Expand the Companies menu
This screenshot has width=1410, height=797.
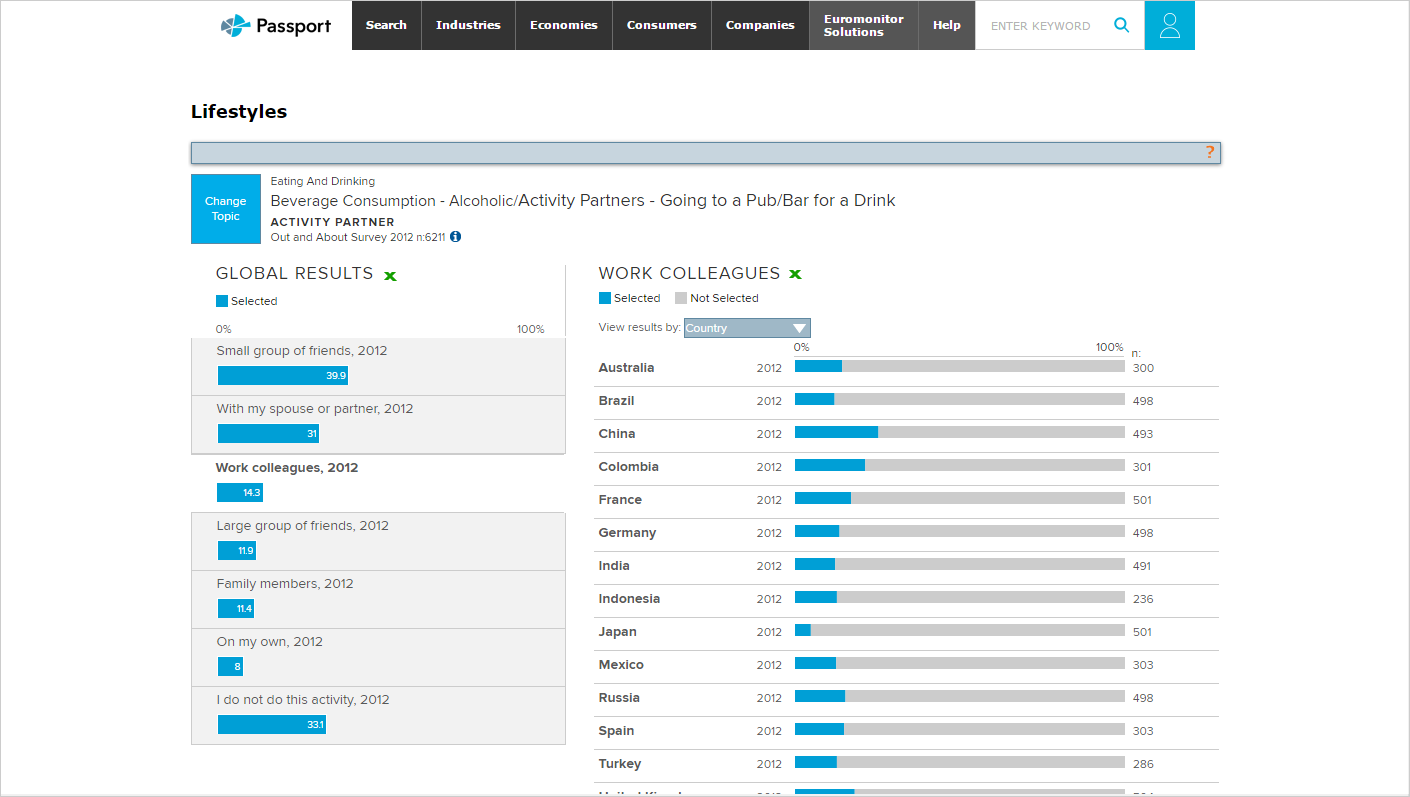(x=760, y=26)
